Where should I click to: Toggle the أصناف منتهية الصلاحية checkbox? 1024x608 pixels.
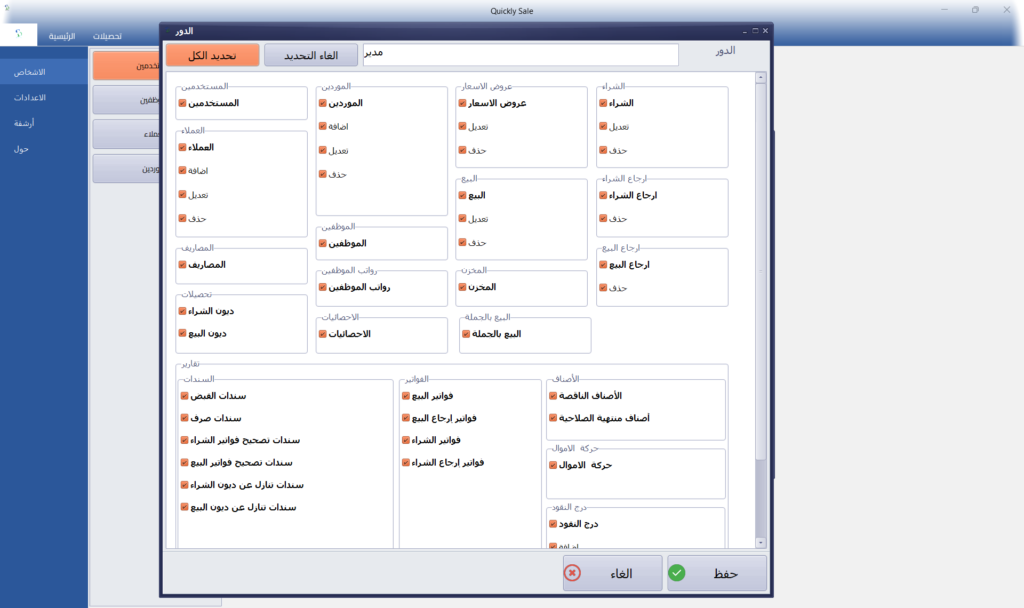click(553, 418)
